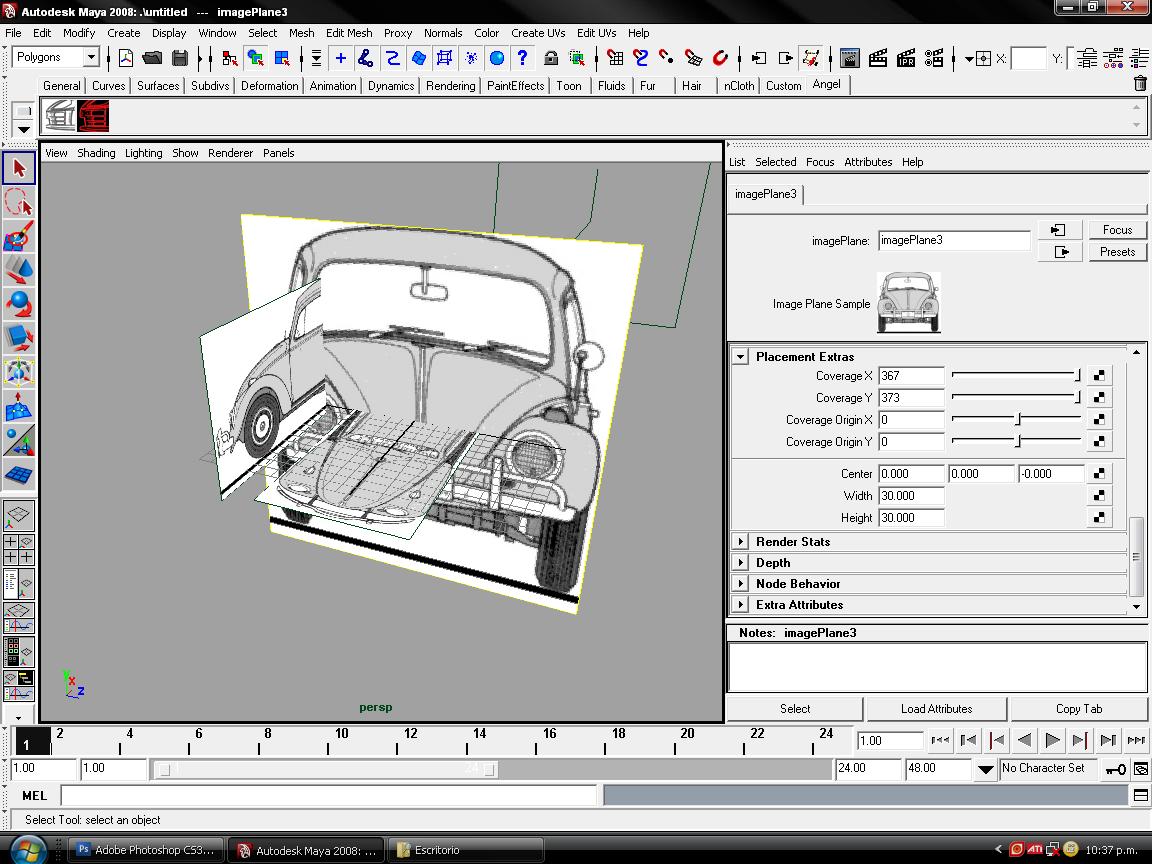Click the IPR render icon
Viewport: 1152px width, 864px height.
click(906, 58)
